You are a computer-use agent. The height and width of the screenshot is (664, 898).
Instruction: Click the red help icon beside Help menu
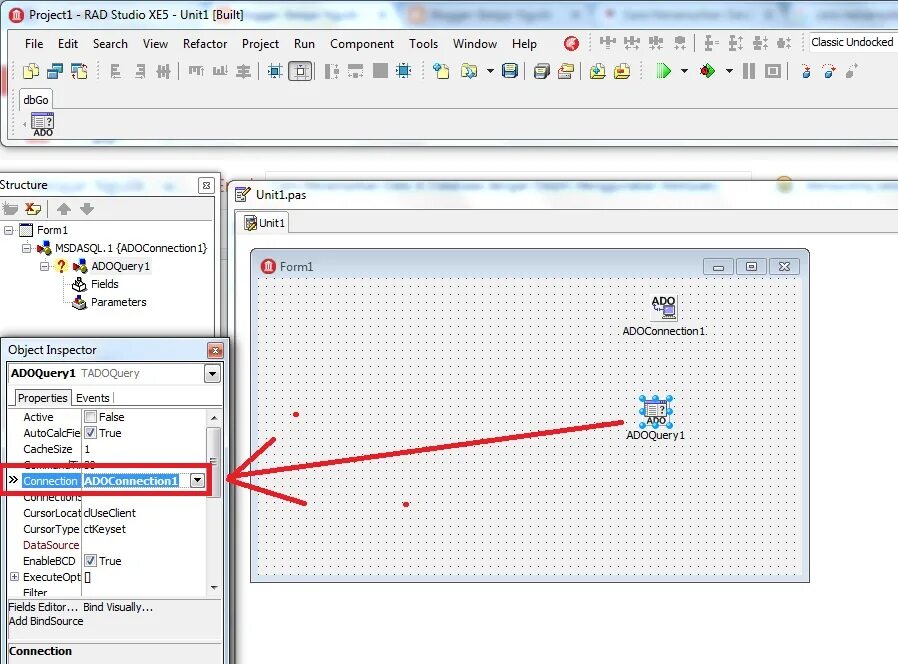click(571, 44)
